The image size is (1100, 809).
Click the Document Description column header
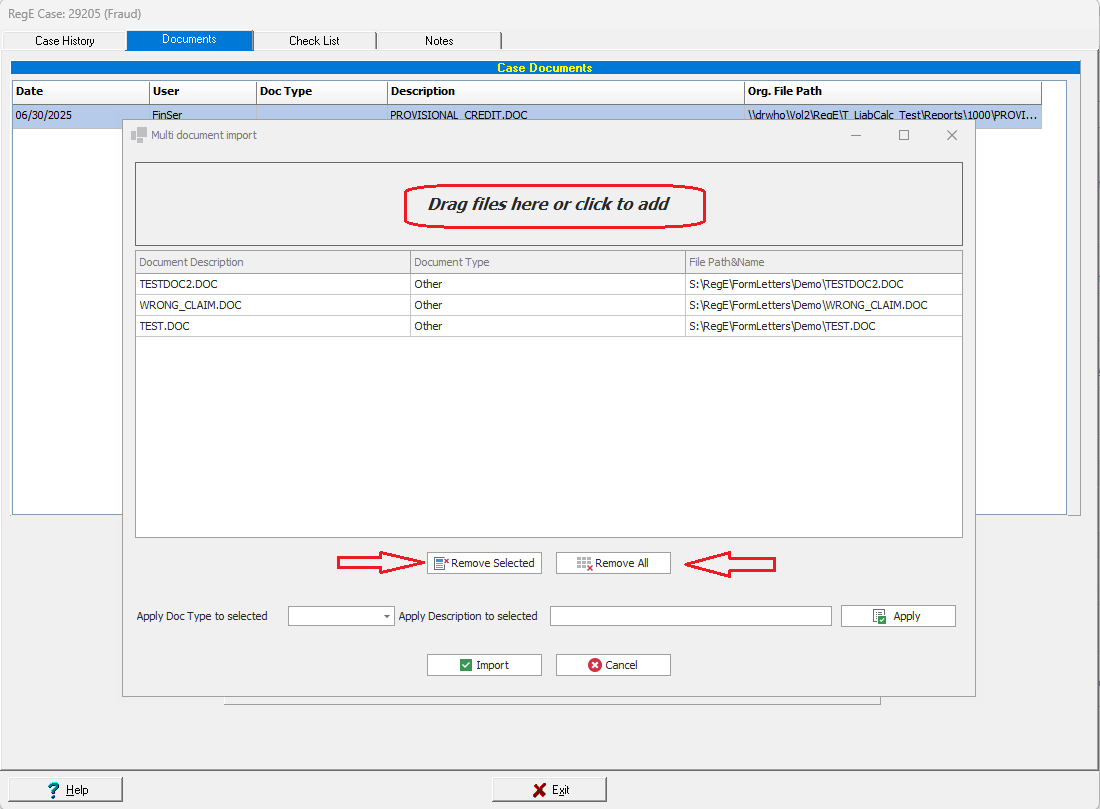[x=272, y=262]
